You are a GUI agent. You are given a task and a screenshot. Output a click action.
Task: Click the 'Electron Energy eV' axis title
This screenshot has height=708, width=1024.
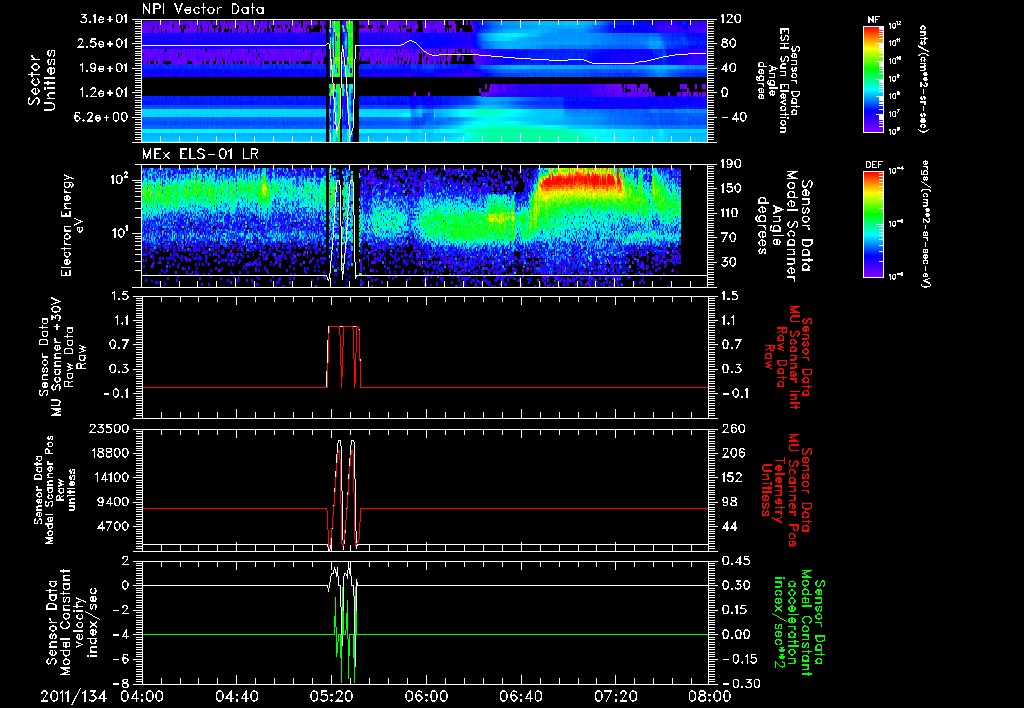pyautogui.click(x=74, y=225)
